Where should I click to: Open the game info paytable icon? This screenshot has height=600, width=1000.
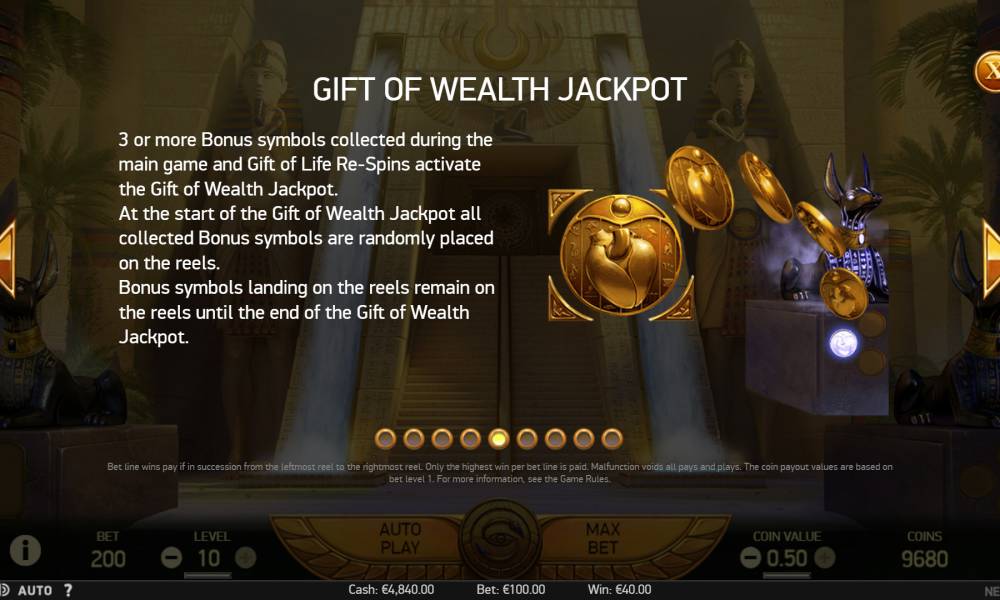click(x=26, y=550)
